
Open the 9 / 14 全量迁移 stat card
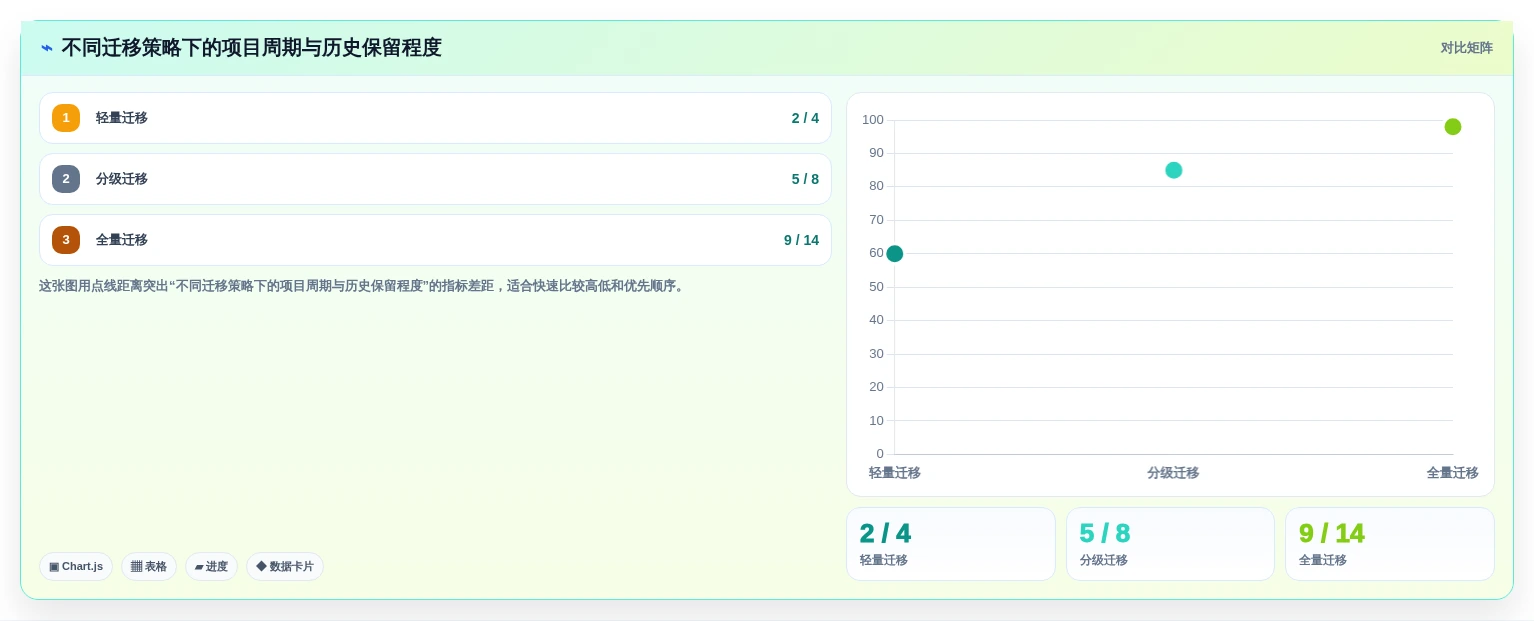coord(1390,544)
